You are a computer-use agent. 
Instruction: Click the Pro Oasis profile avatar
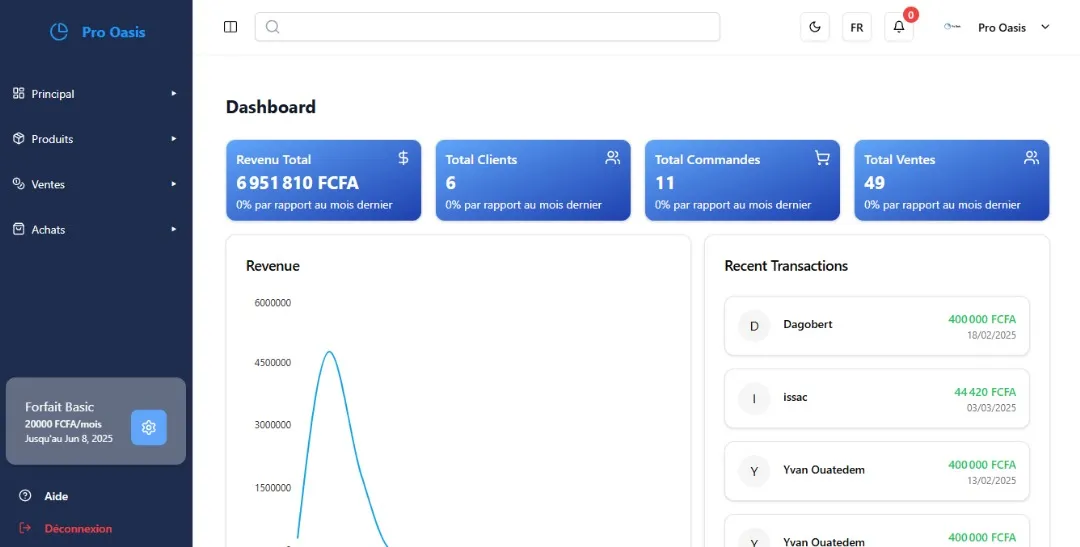tap(952, 27)
